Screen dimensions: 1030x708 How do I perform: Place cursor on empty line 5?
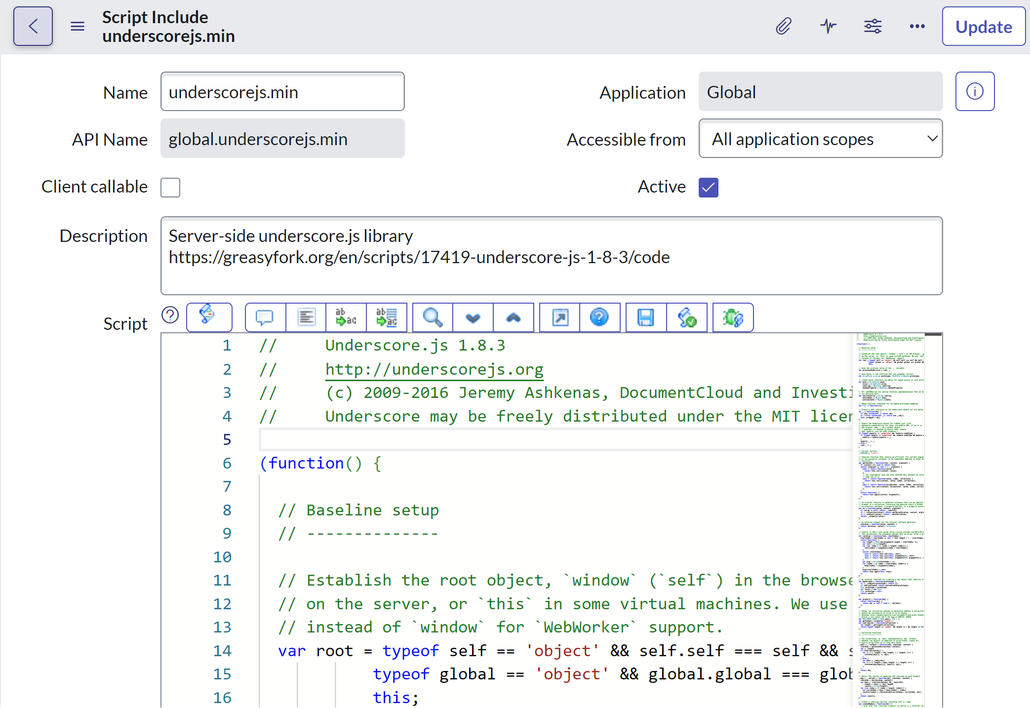[556, 439]
